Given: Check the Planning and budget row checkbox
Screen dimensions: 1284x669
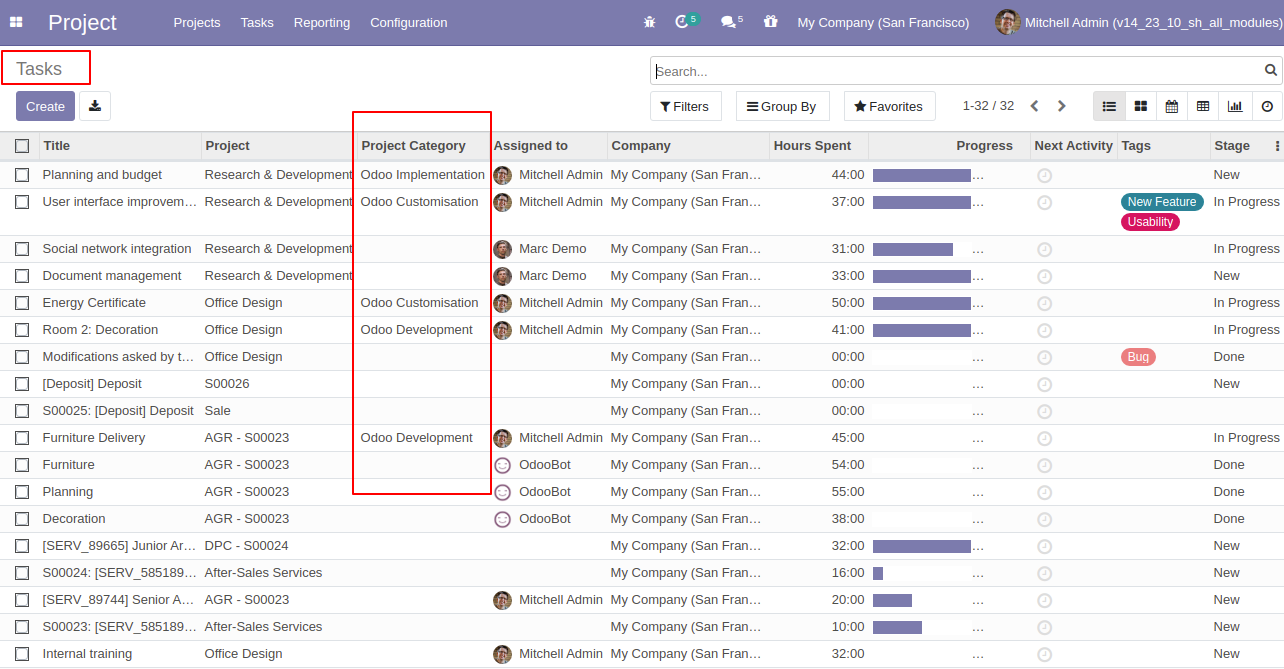Looking at the screenshot, I should pyautogui.click(x=22, y=175).
